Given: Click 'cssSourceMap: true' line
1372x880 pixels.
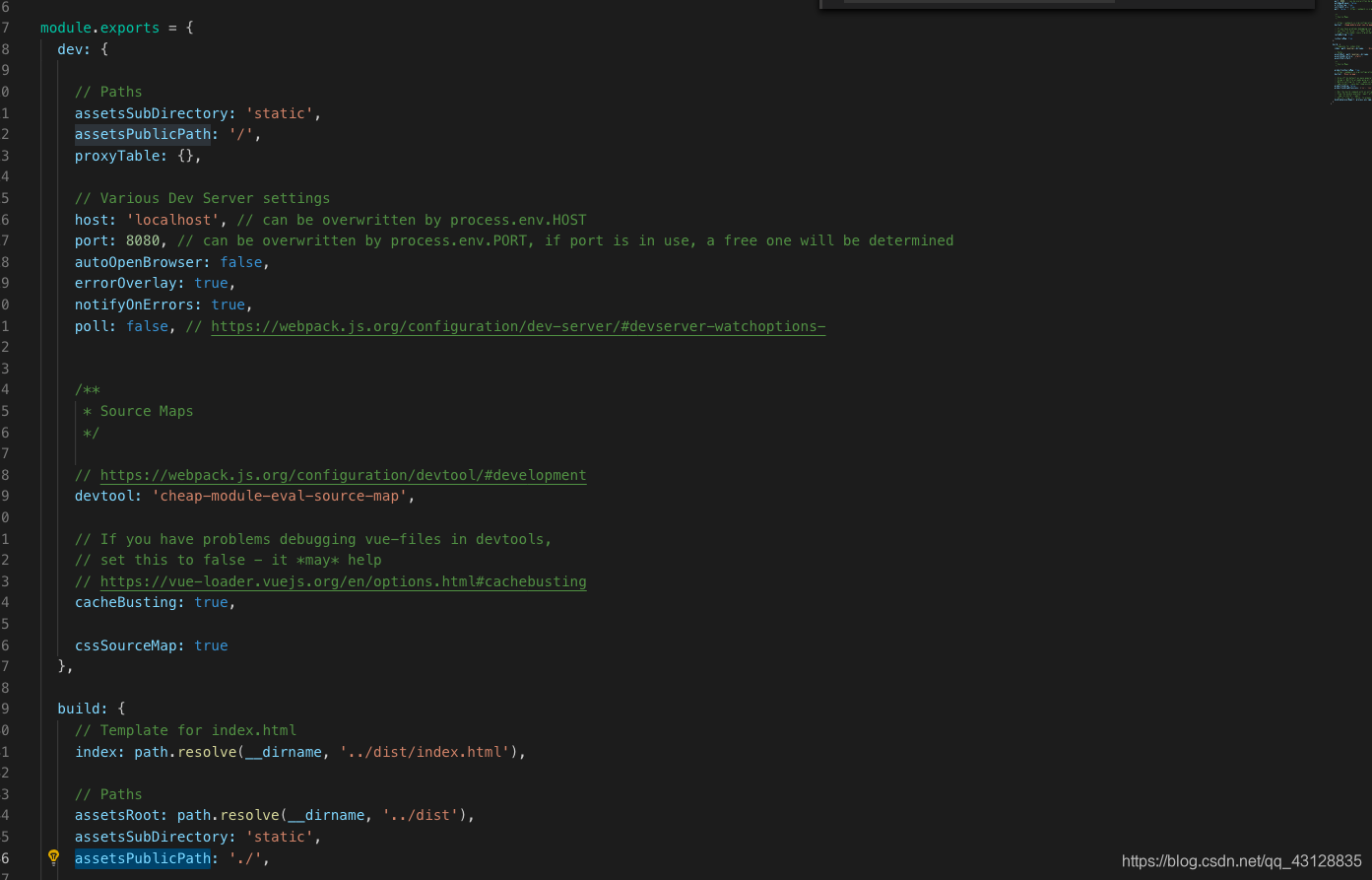Looking at the screenshot, I should [152, 645].
